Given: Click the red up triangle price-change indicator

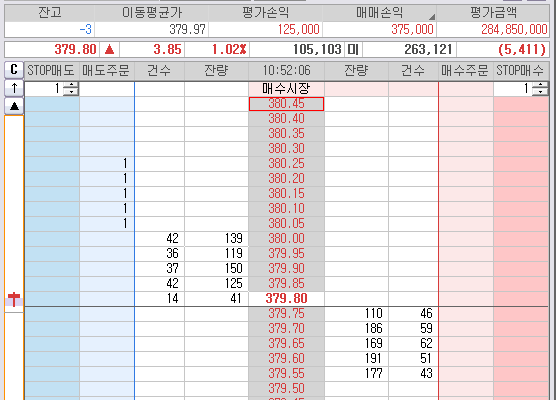Looking at the screenshot, I should [x=110, y=49].
